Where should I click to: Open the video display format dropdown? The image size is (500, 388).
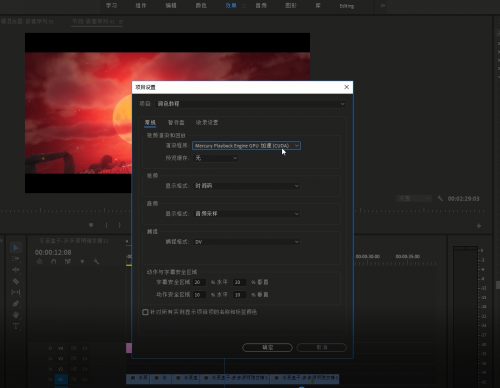tap(246, 186)
